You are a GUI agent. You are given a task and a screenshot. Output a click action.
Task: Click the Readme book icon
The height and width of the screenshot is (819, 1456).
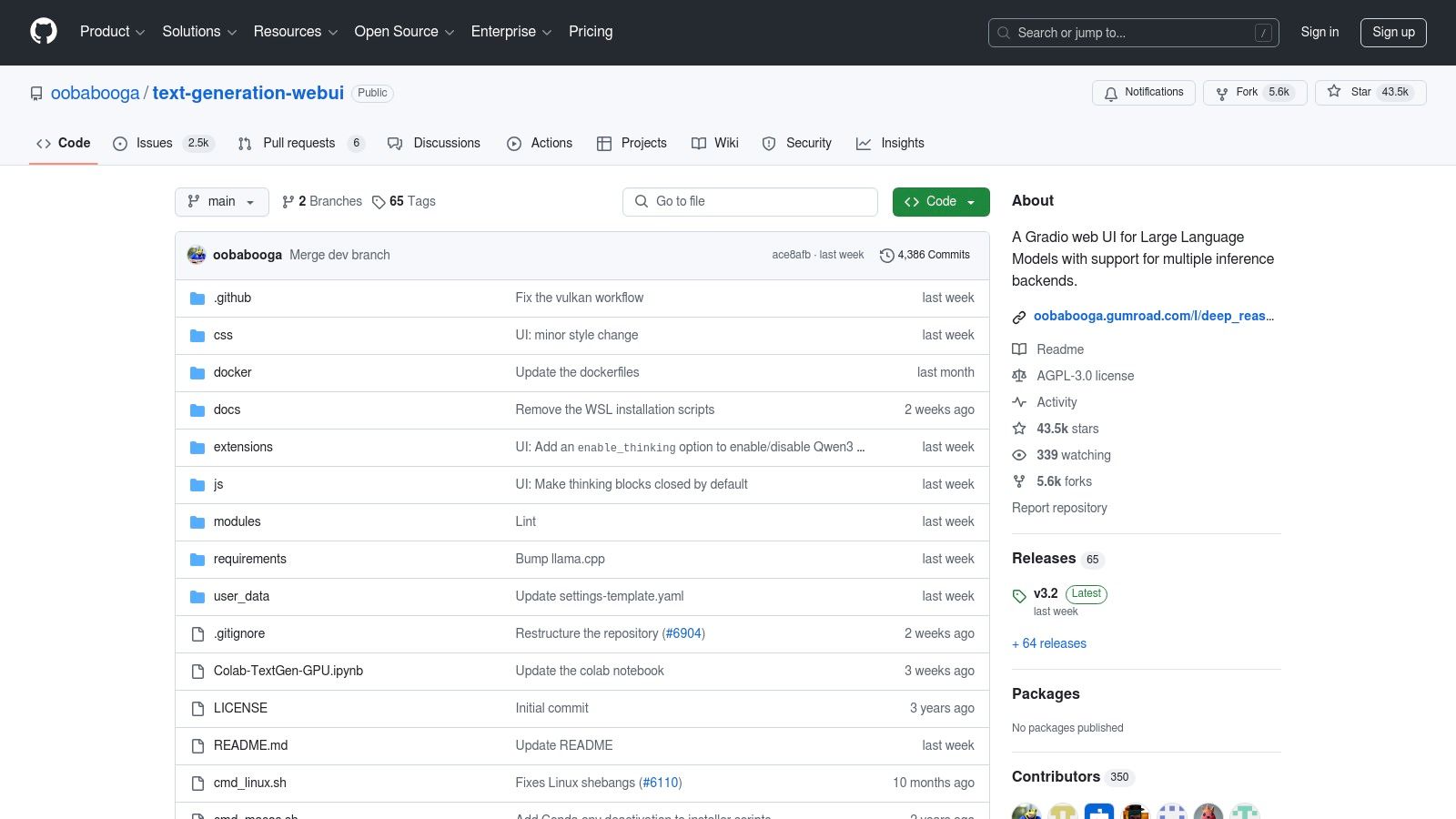point(1019,349)
